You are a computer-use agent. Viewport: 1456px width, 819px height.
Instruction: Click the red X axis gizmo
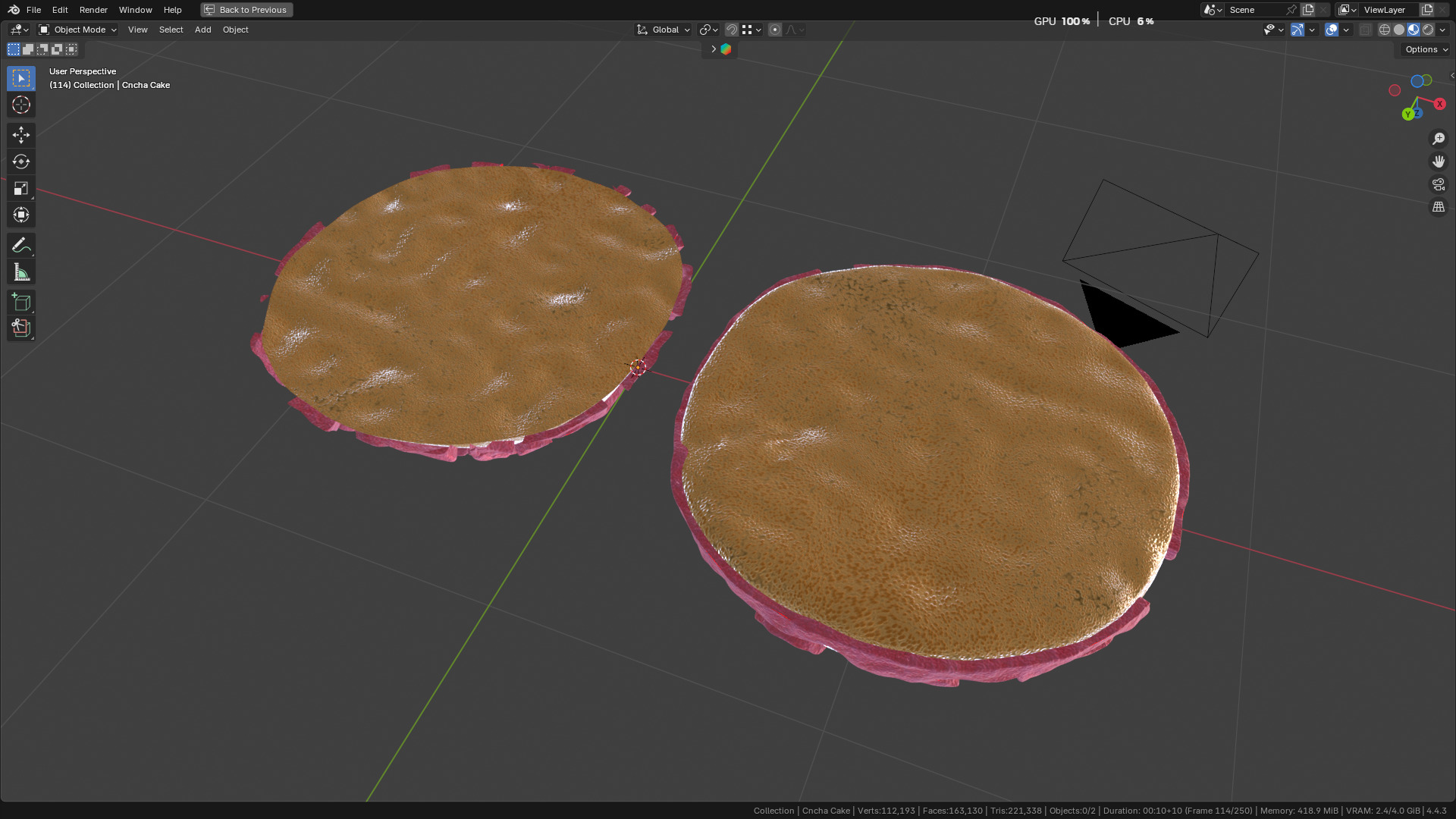(1439, 104)
